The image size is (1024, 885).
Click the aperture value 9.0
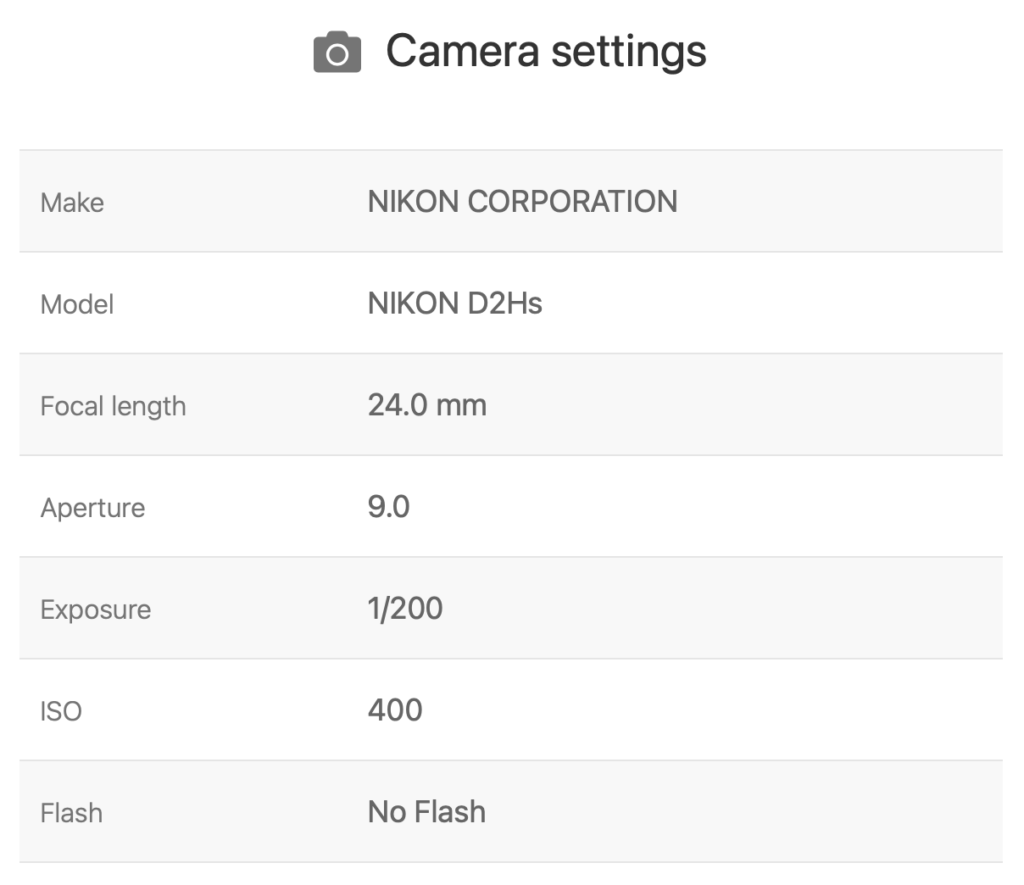tap(389, 507)
